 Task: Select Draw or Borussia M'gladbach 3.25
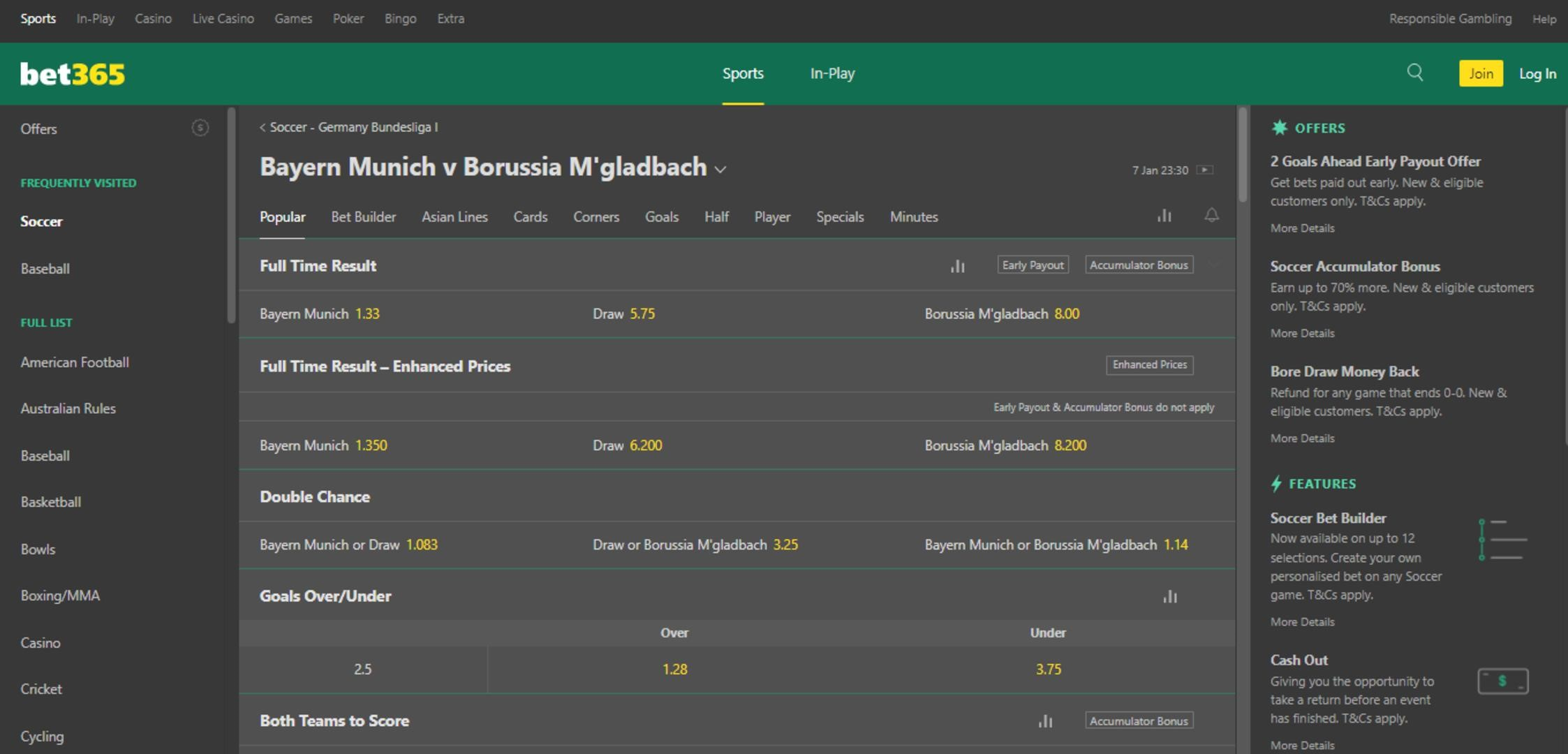[x=737, y=545]
